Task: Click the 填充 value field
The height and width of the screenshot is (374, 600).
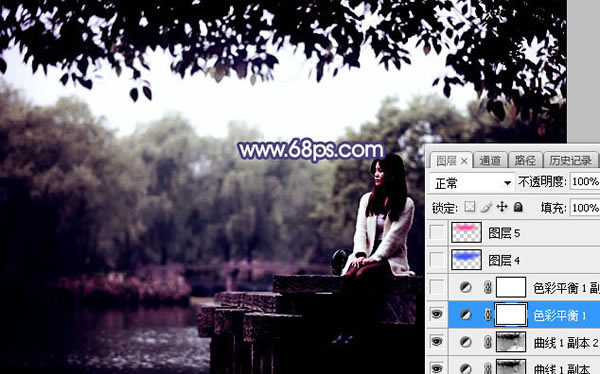Action: pyautogui.click(x=585, y=208)
